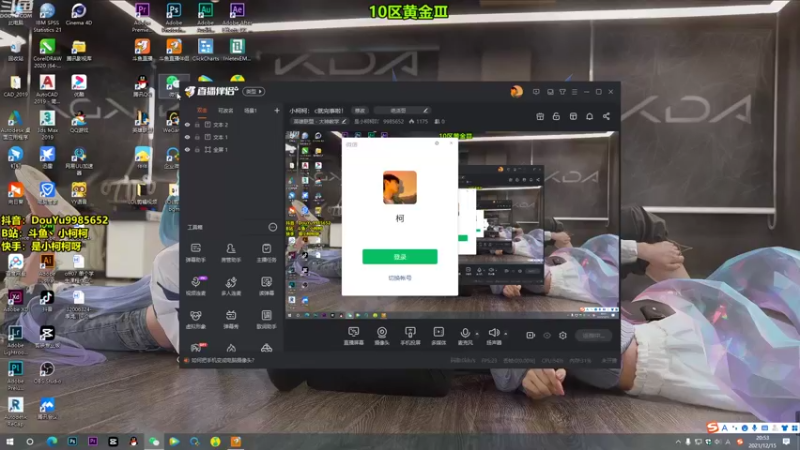Open Cinema 4D desktop icon
800x450 pixels.
[x=79, y=14]
